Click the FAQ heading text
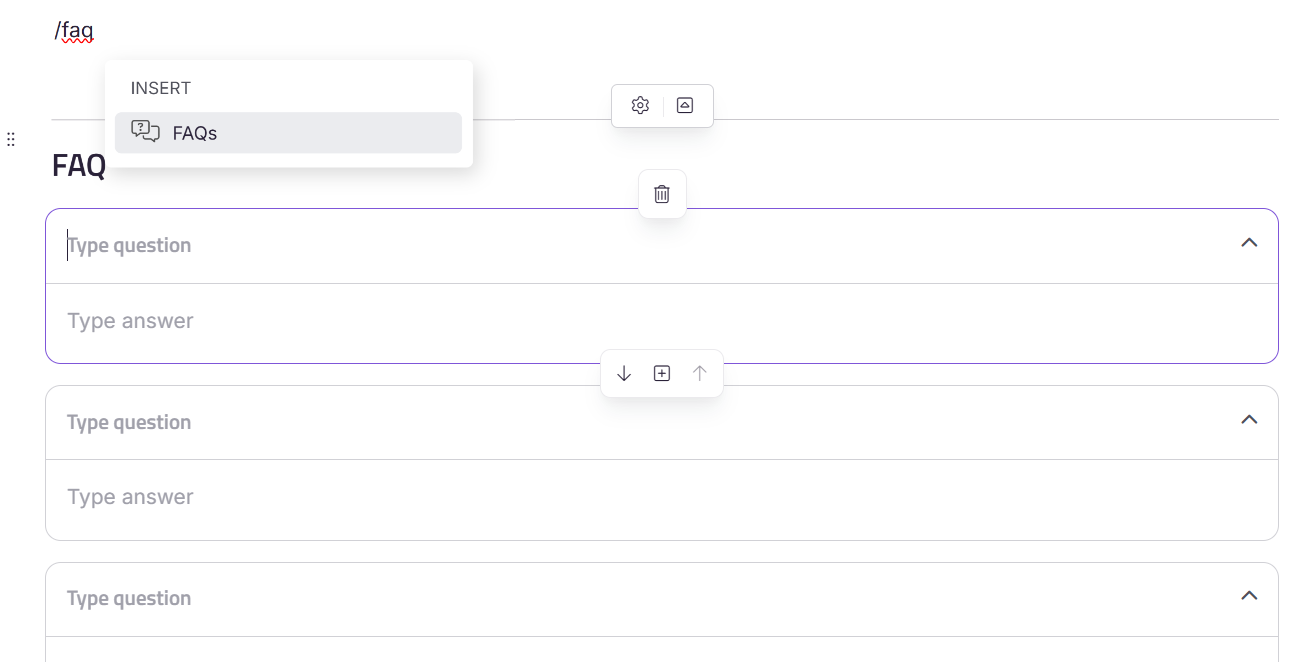This screenshot has width=1295, height=662. click(x=79, y=166)
